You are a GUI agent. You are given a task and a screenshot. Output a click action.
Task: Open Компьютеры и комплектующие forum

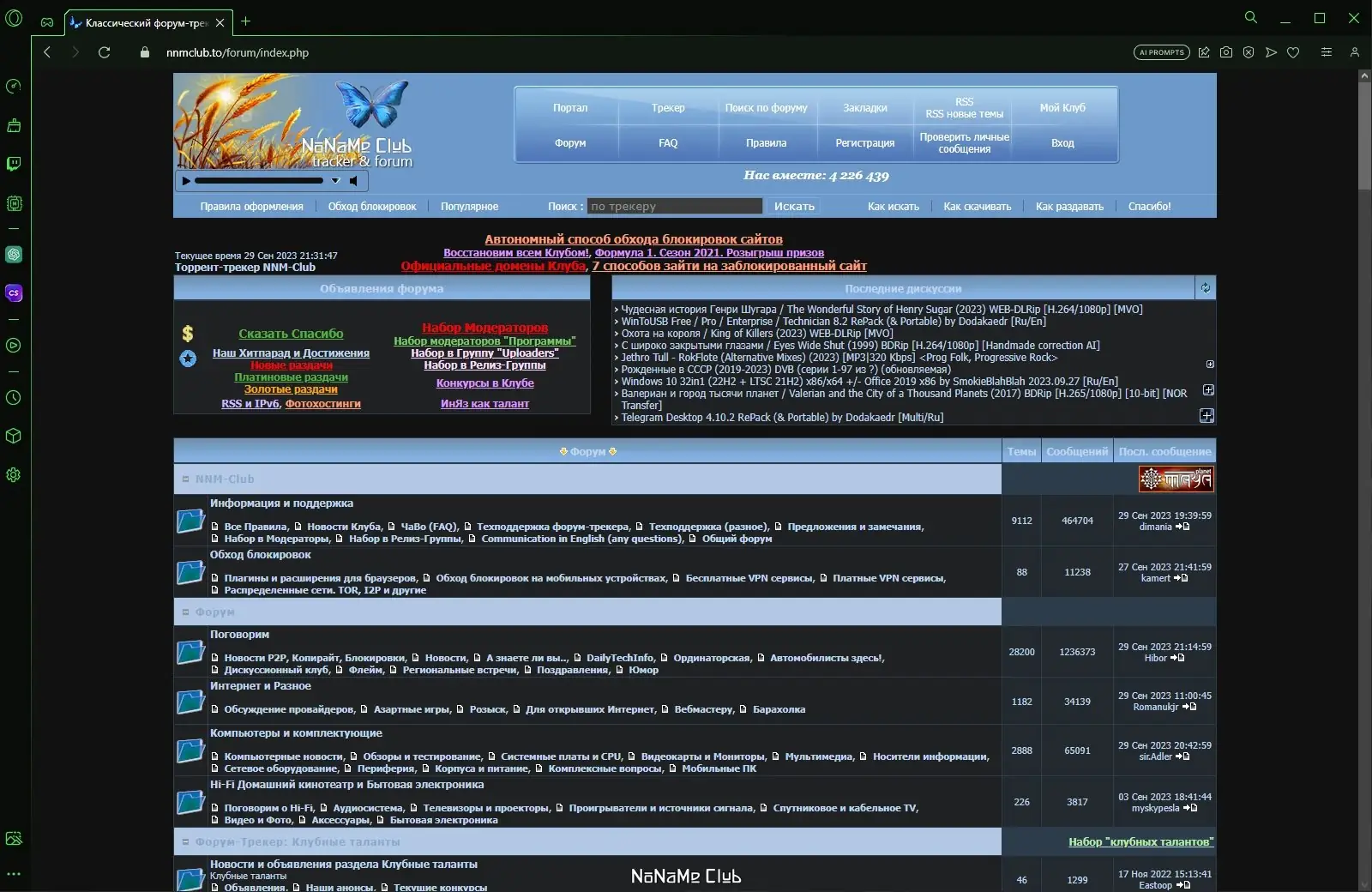click(x=296, y=733)
